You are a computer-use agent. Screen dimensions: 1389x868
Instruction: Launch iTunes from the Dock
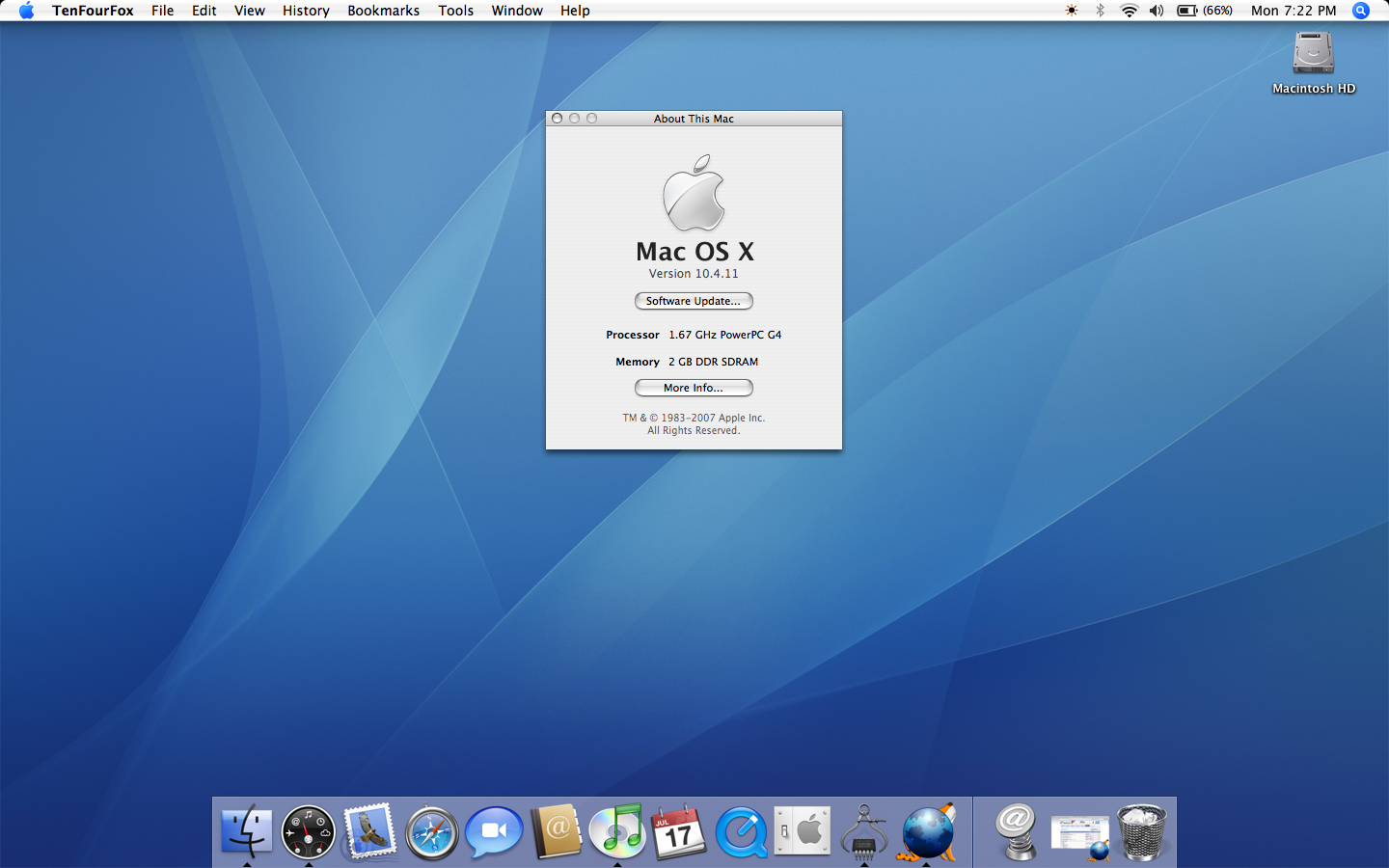tap(617, 831)
